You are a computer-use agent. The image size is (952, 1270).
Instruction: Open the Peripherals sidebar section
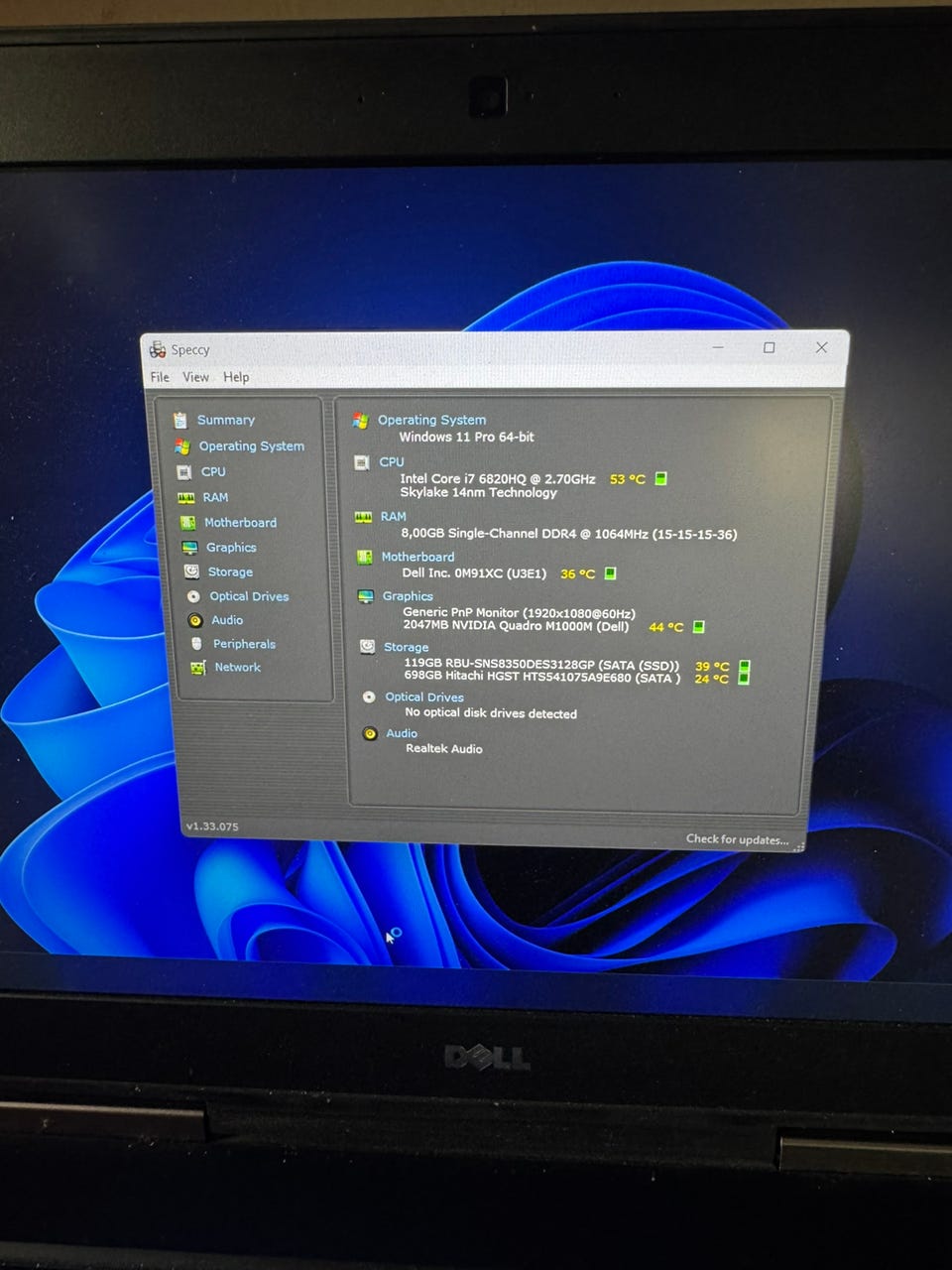pyautogui.click(x=244, y=644)
